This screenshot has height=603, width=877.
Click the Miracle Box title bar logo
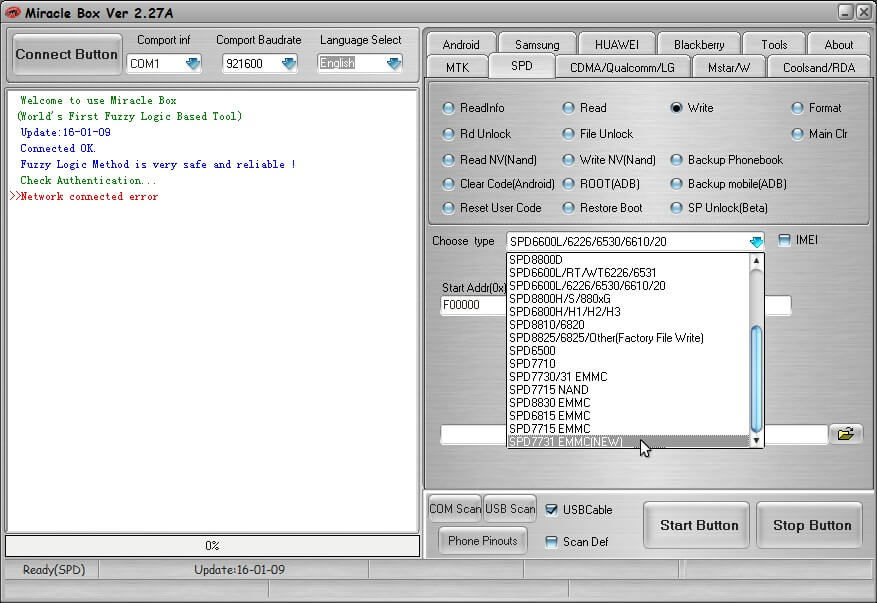pyautogui.click(x=12, y=12)
